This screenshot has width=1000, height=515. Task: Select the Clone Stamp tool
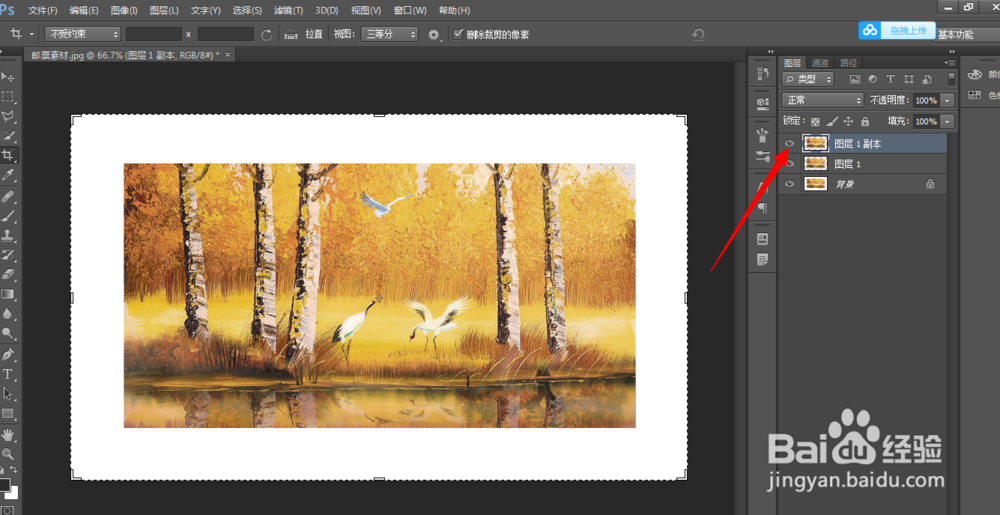pos(8,235)
